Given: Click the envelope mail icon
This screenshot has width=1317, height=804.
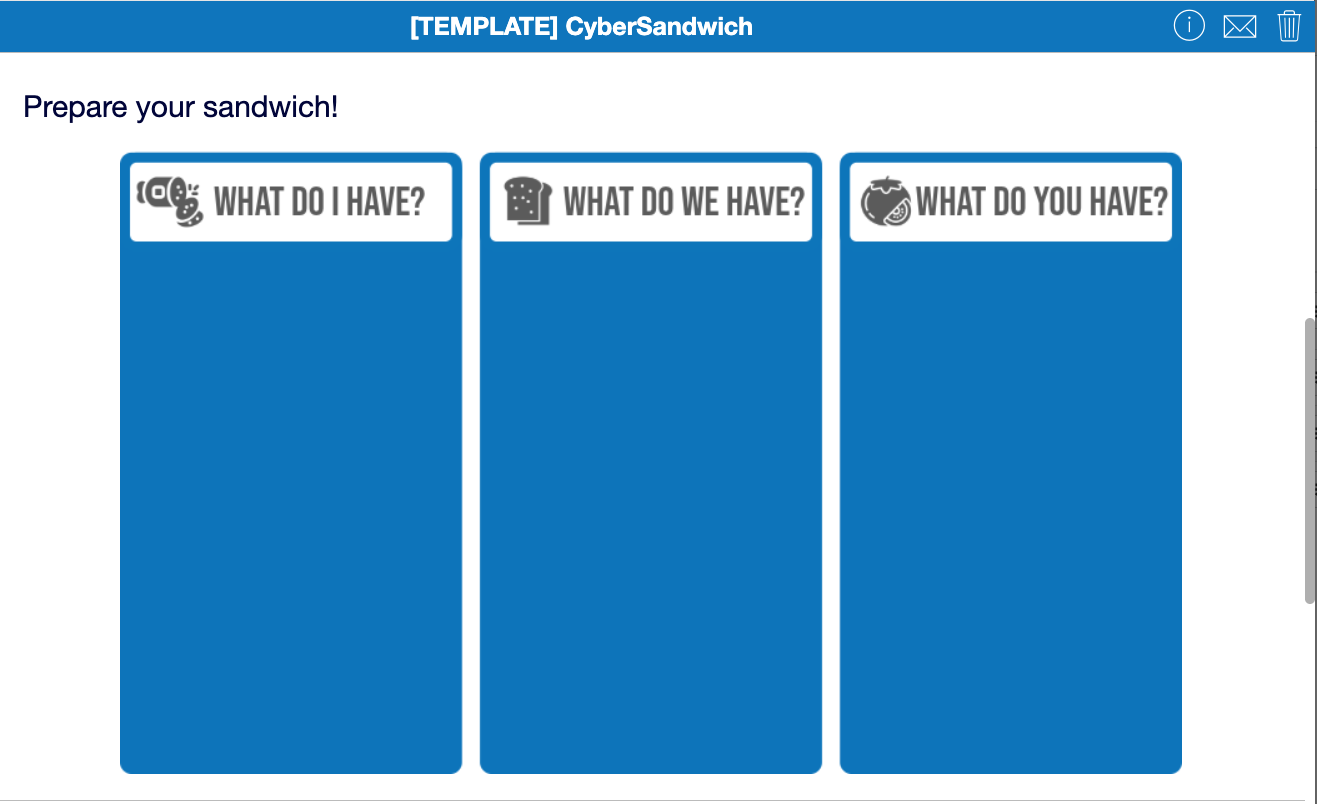Looking at the screenshot, I should pos(1239,27).
